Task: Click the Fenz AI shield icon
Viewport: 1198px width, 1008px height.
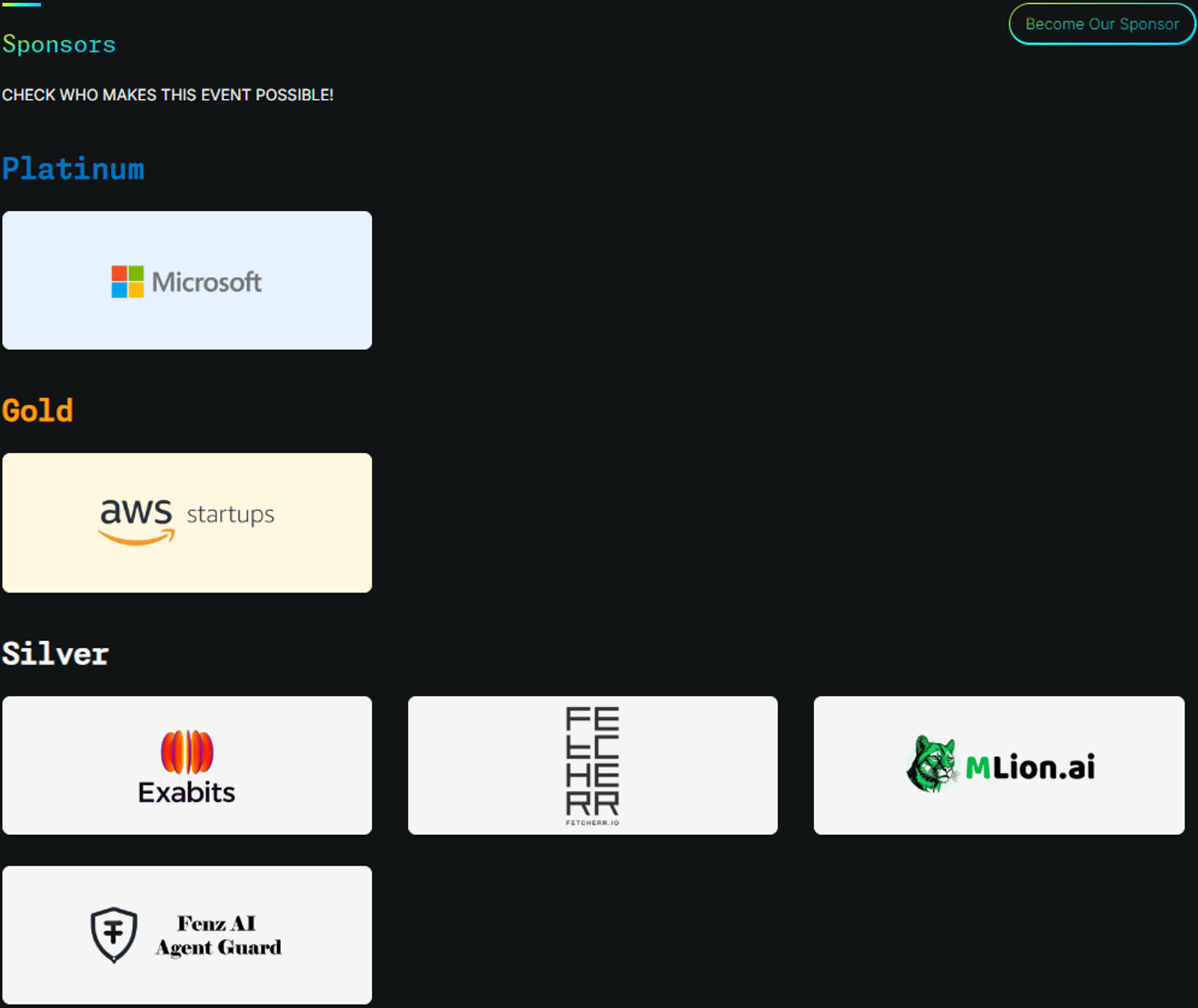Action: [x=114, y=935]
